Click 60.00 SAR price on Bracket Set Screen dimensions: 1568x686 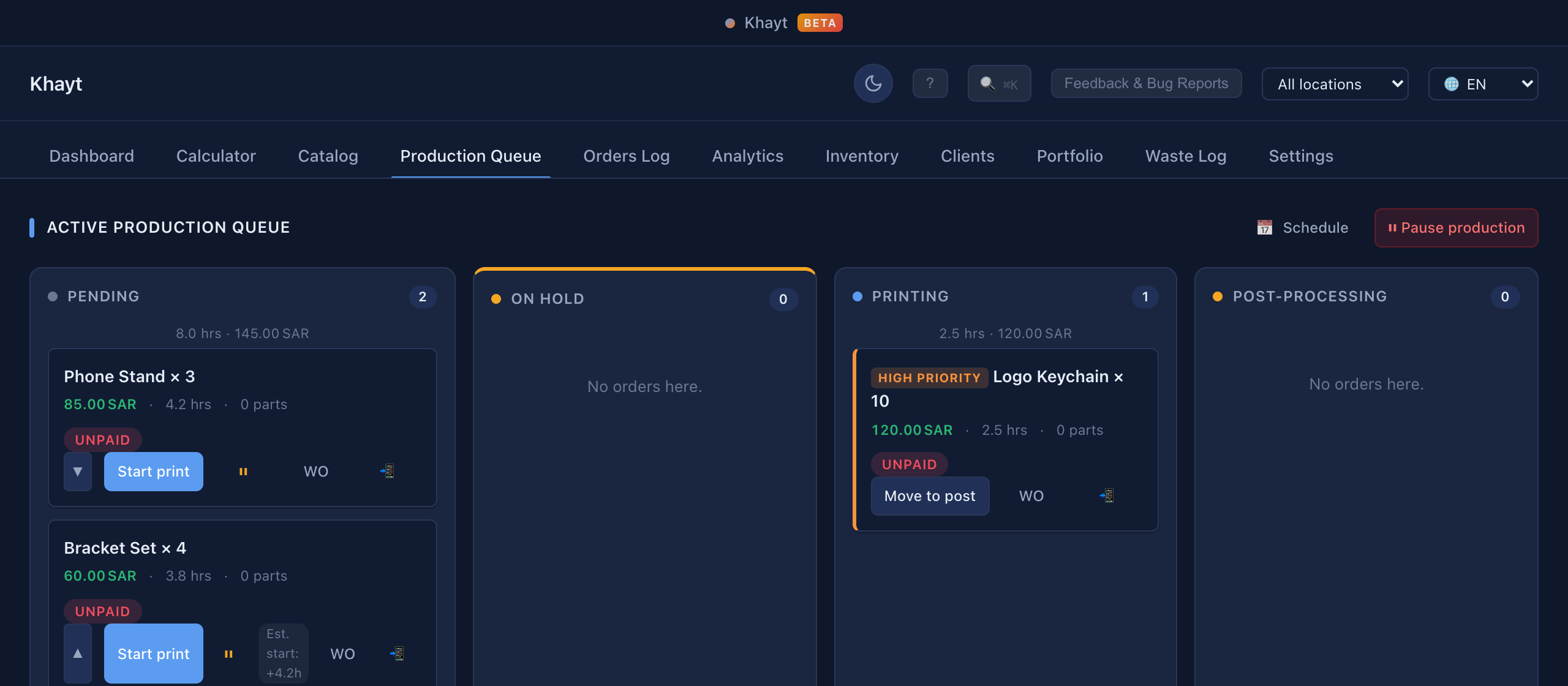(100, 576)
